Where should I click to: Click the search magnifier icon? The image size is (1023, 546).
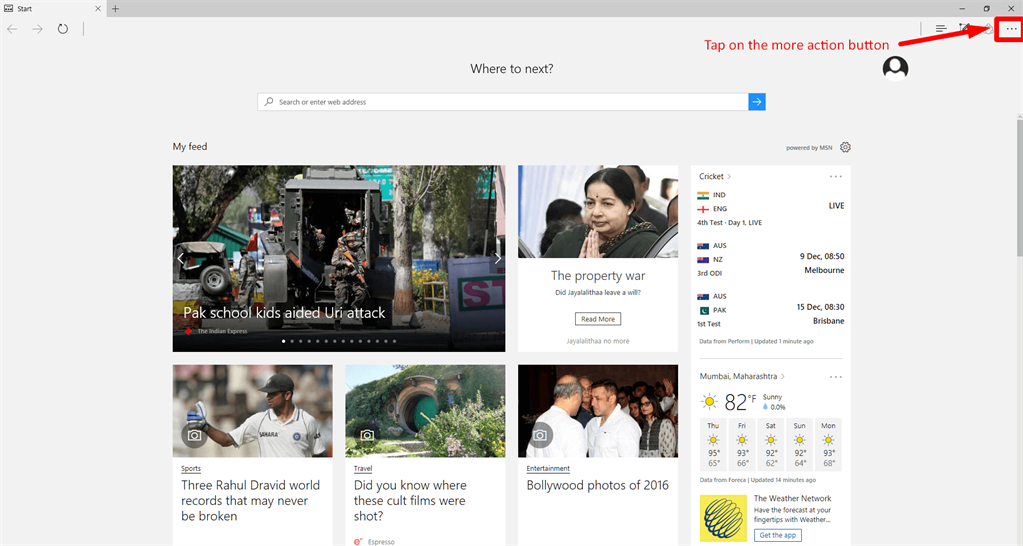point(269,102)
